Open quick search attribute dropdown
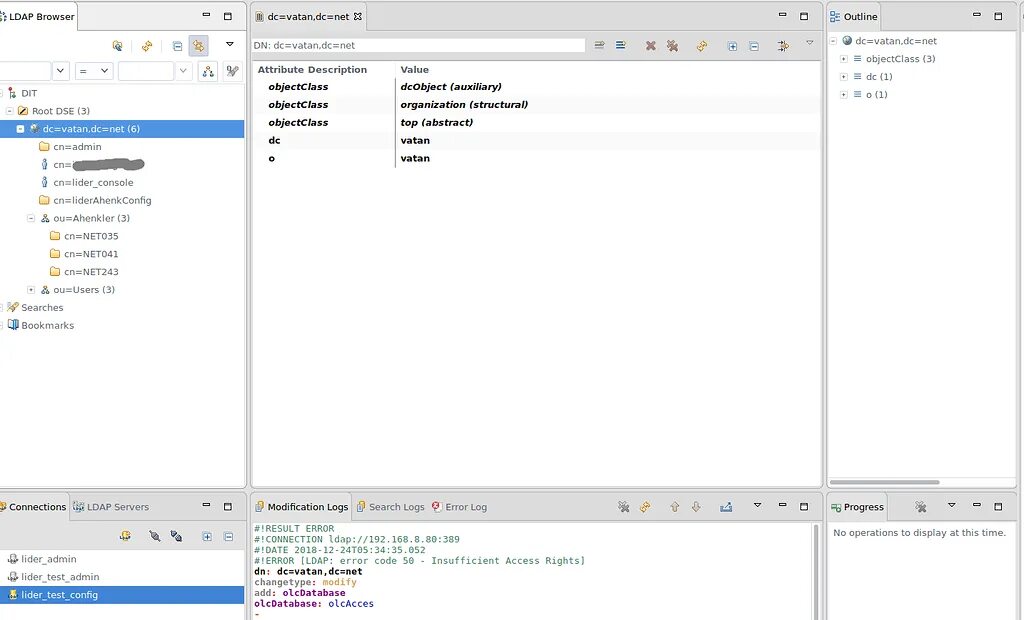This screenshot has width=1024, height=620. pyautogui.click(x=60, y=71)
